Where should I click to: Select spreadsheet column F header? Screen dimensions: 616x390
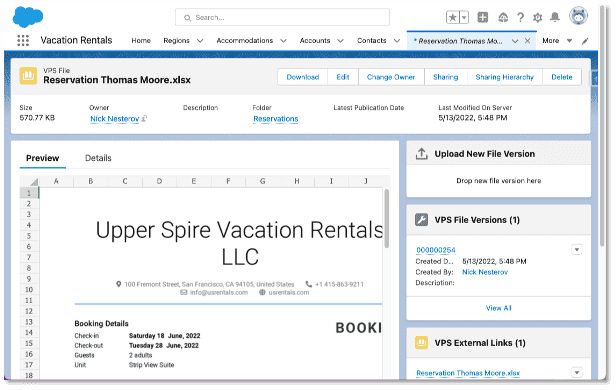(x=228, y=181)
